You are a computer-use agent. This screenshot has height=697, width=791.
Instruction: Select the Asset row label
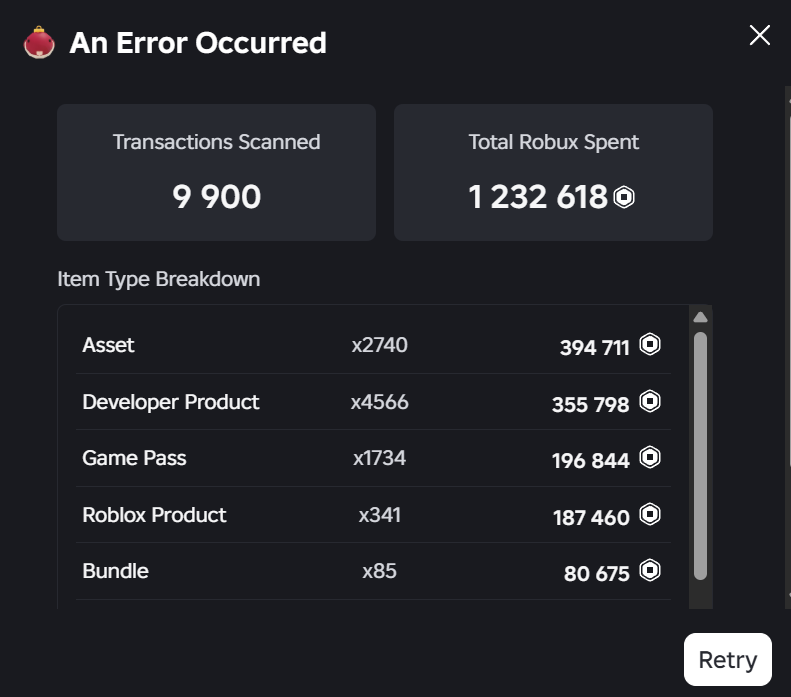click(x=108, y=345)
